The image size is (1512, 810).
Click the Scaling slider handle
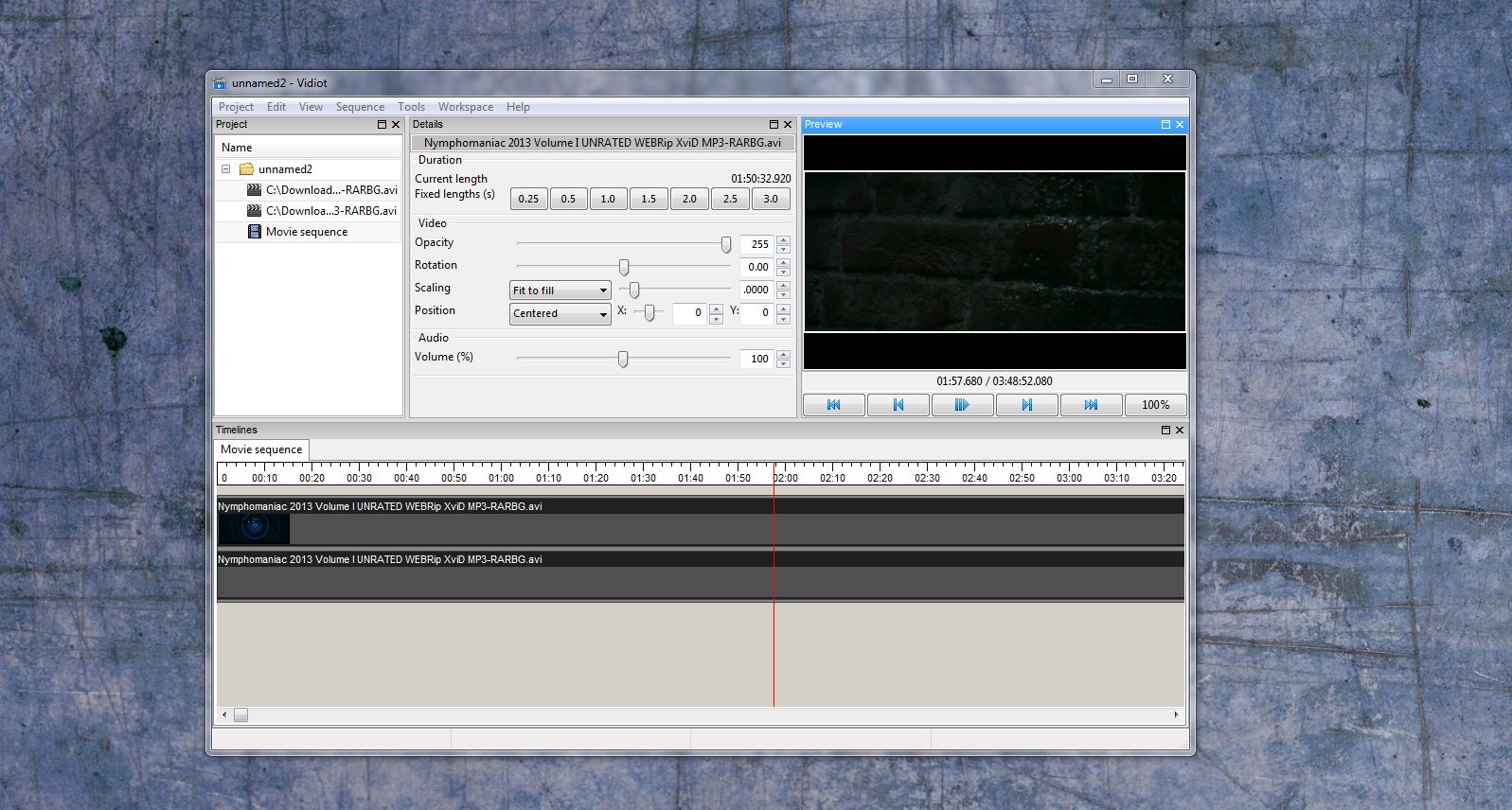[x=634, y=291]
